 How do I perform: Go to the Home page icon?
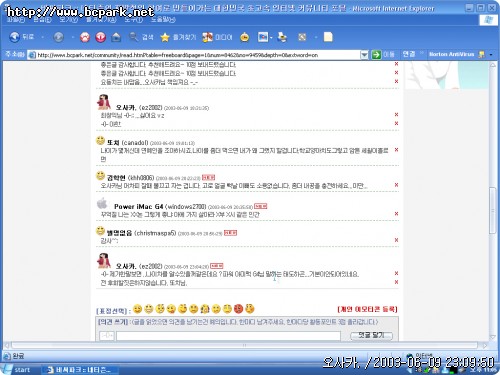coord(116,37)
